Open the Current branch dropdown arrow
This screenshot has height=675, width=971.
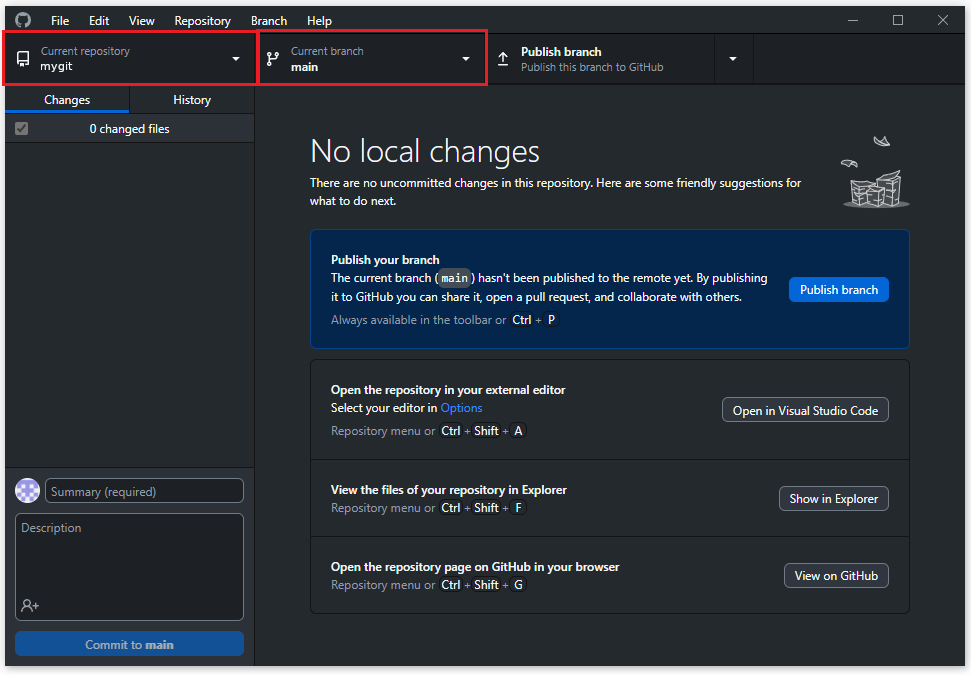[x=465, y=59]
